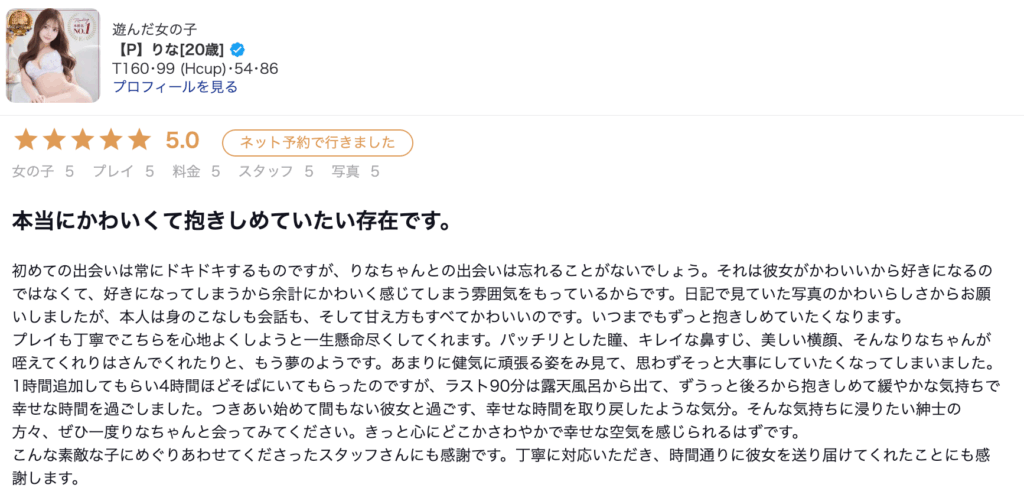Click the 5.0 overall rating score

click(182, 141)
